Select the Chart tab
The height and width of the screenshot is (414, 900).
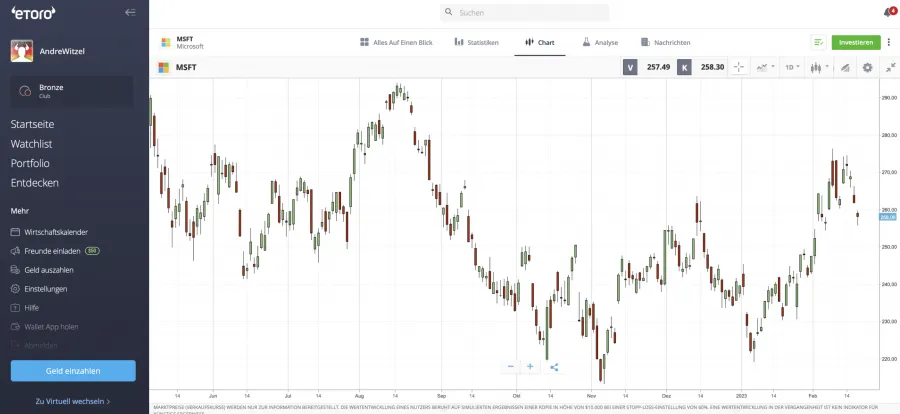540,42
